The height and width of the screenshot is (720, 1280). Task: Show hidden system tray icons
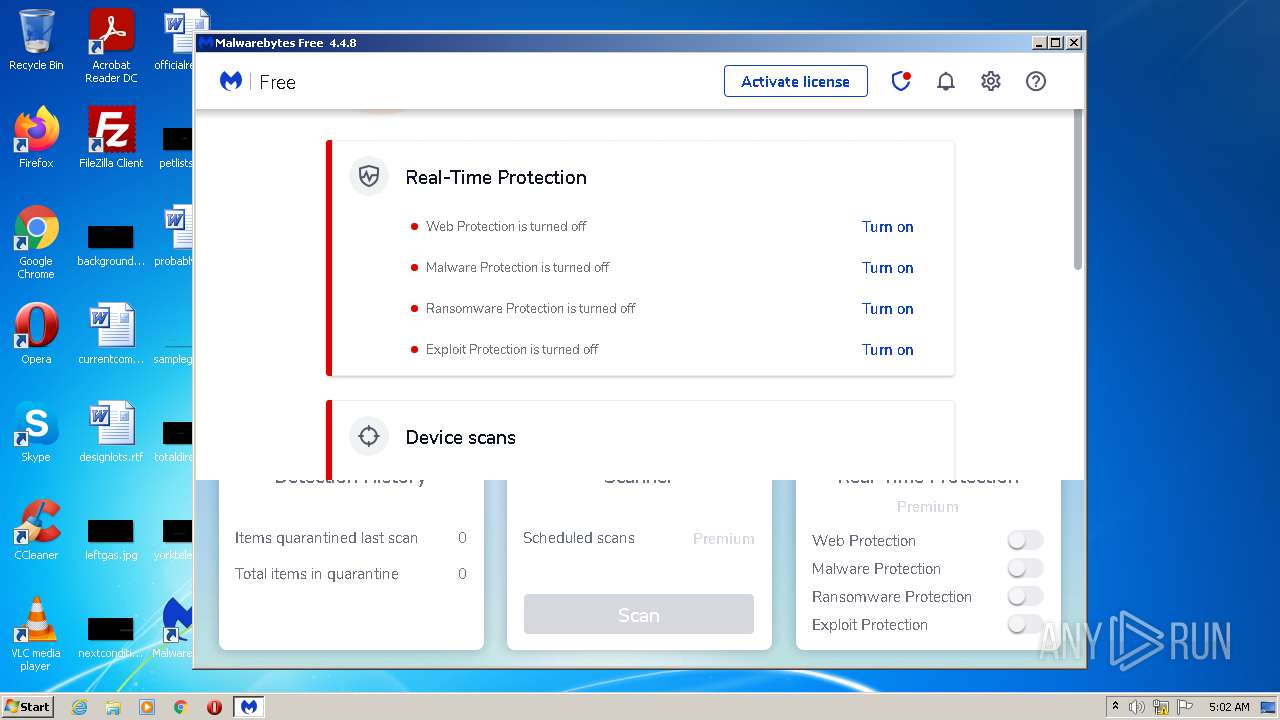pos(1116,707)
